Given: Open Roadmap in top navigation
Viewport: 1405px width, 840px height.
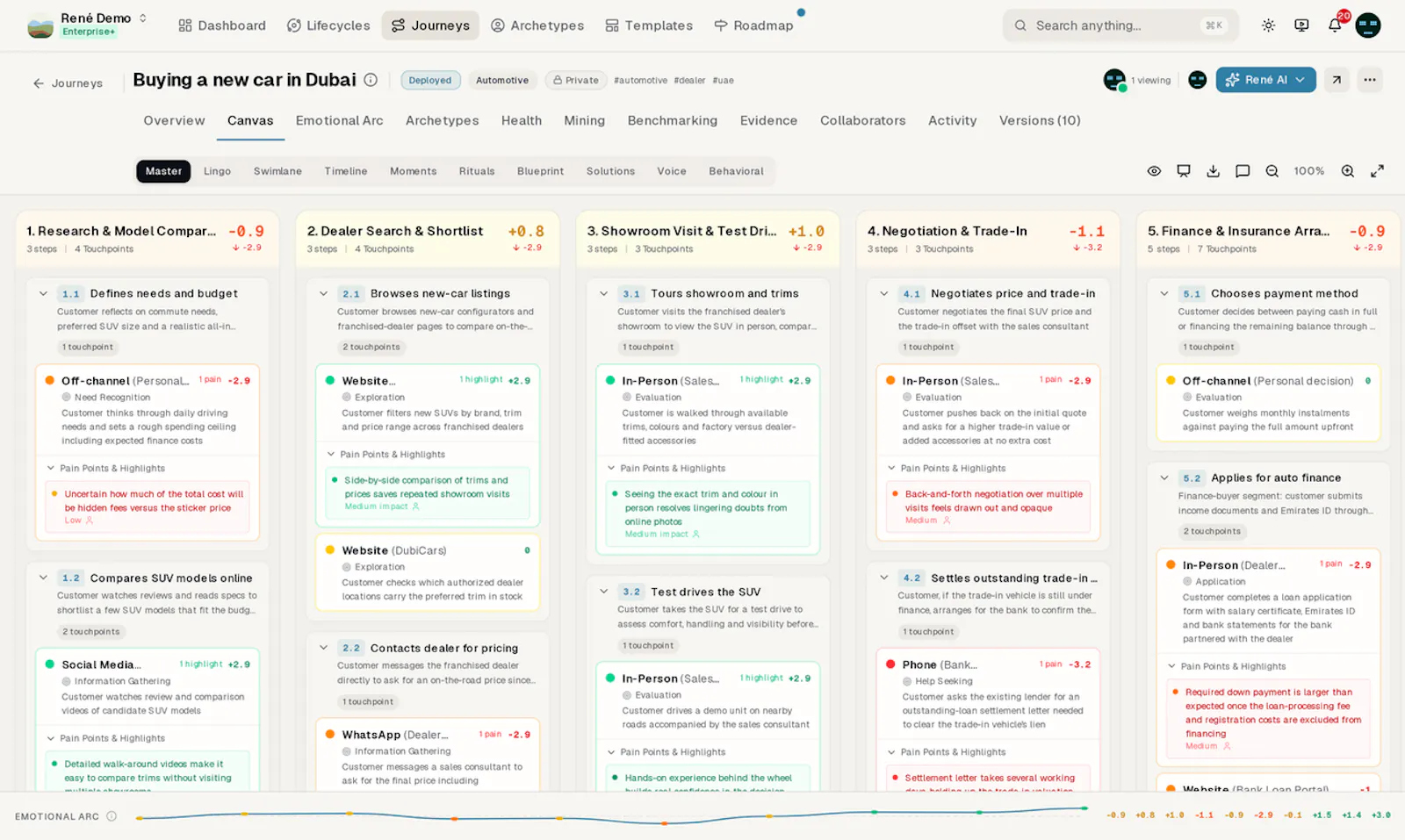Looking at the screenshot, I should coord(753,25).
